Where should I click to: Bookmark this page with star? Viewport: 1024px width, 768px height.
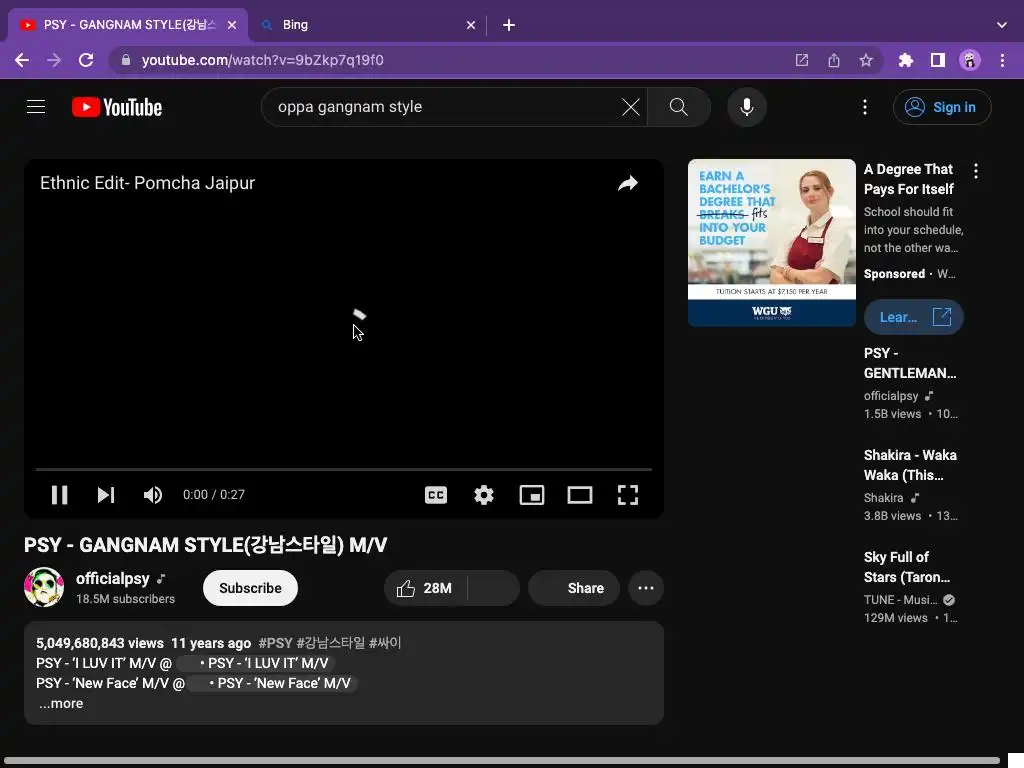(866, 60)
